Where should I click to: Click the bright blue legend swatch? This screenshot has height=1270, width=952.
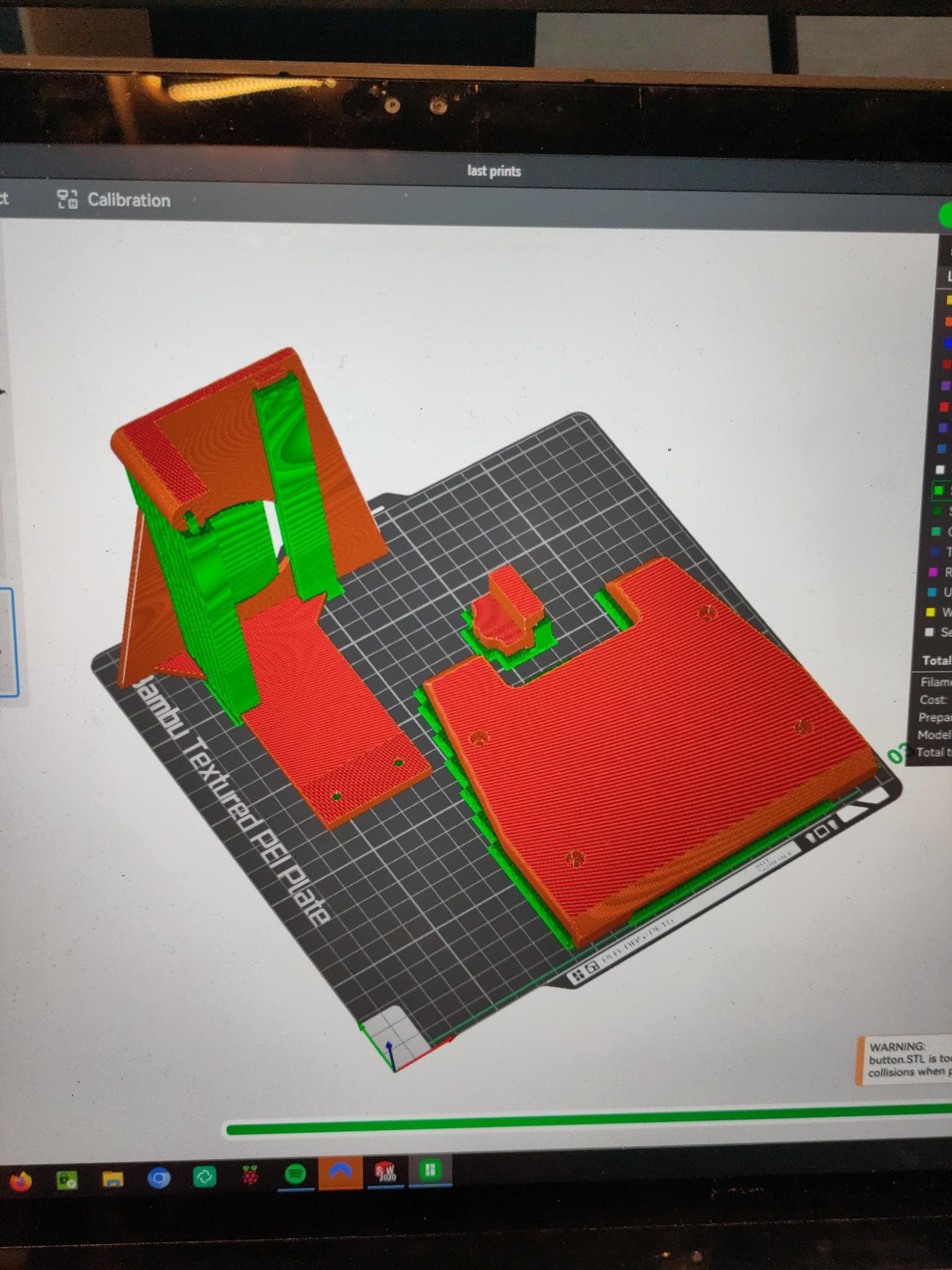click(947, 343)
